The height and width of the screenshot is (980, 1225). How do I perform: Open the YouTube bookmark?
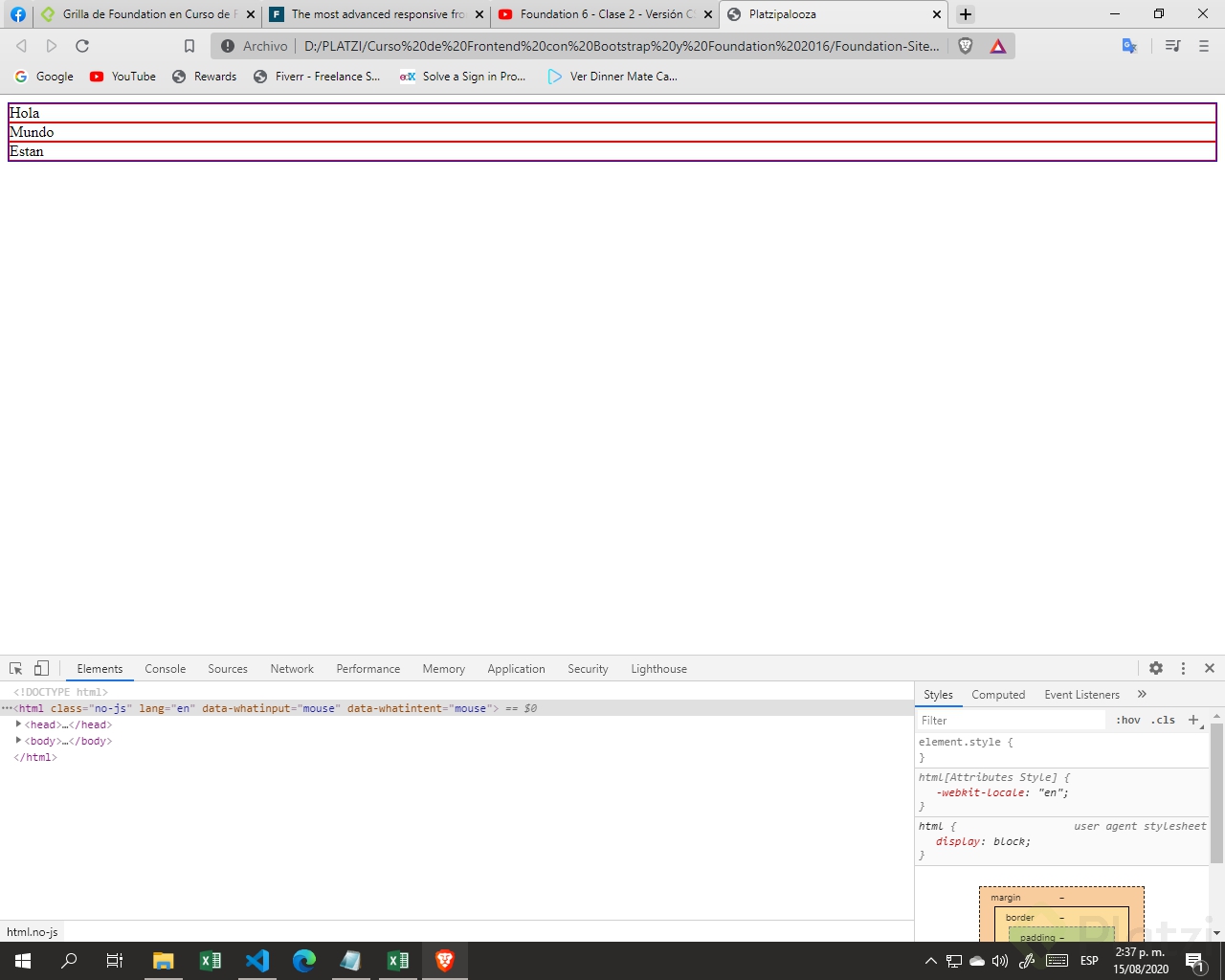tap(122, 77)
